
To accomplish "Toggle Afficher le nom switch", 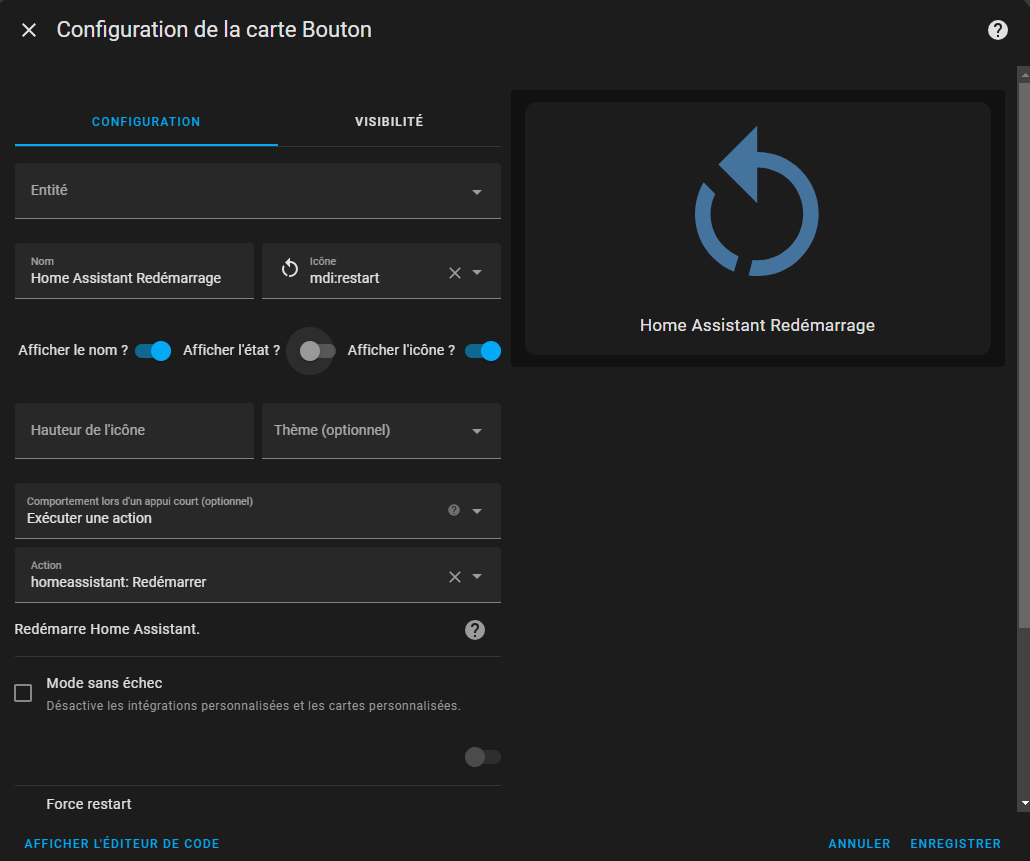I will [x=153, y=351].
